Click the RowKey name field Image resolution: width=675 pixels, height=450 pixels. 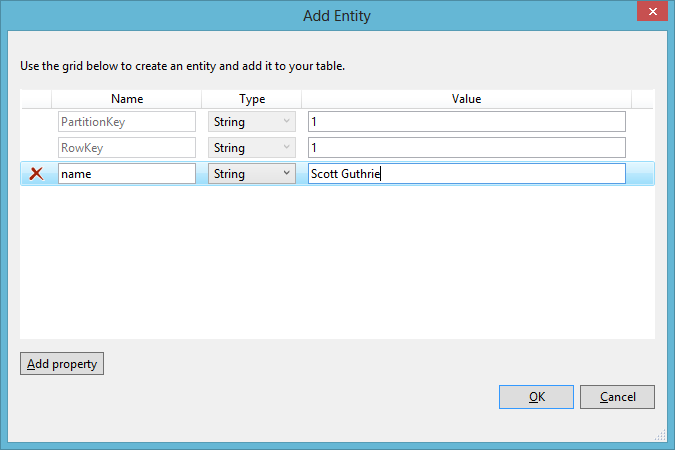127,148
